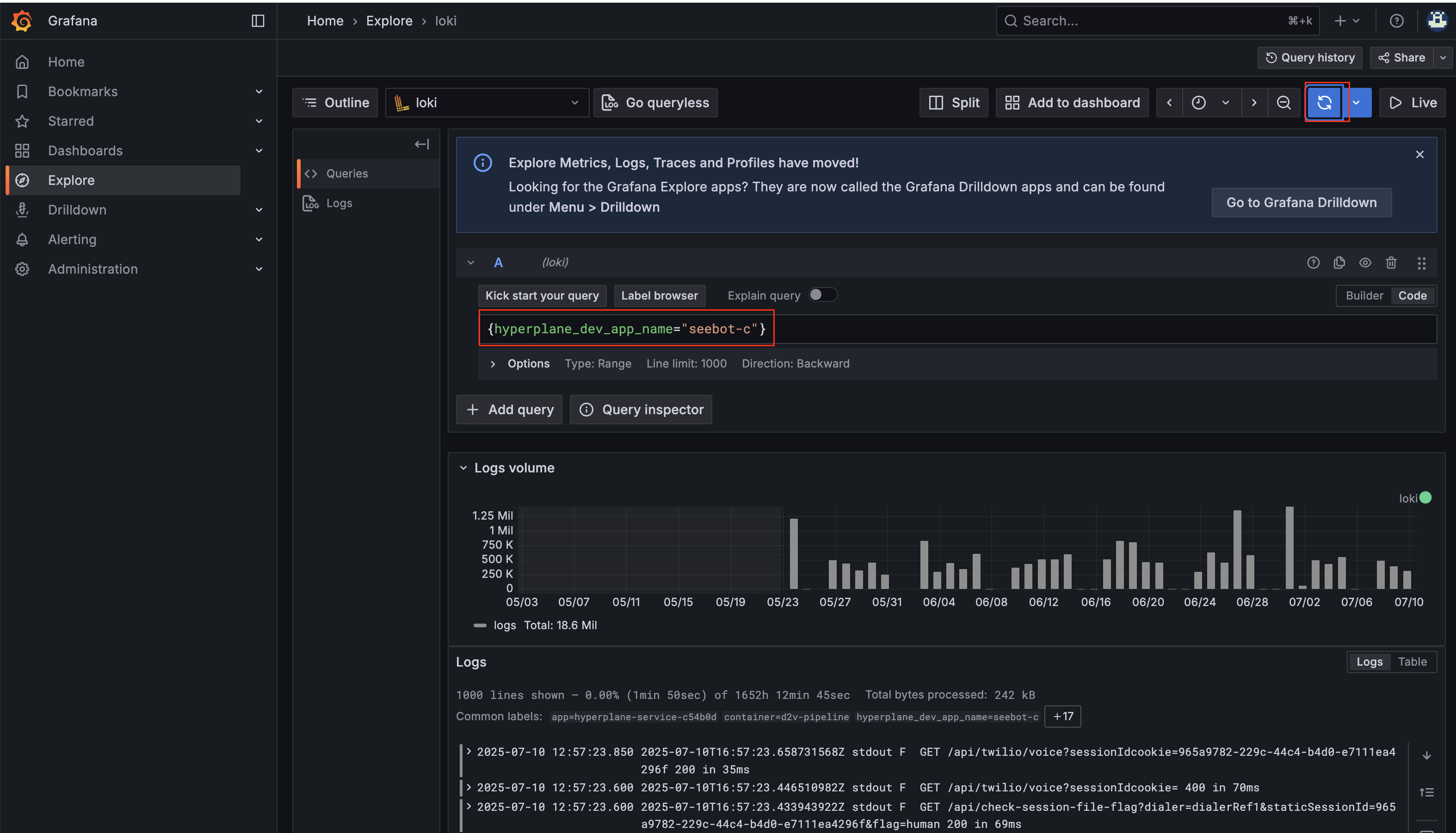
Task: Open Query history
Action: point(1309,58)
